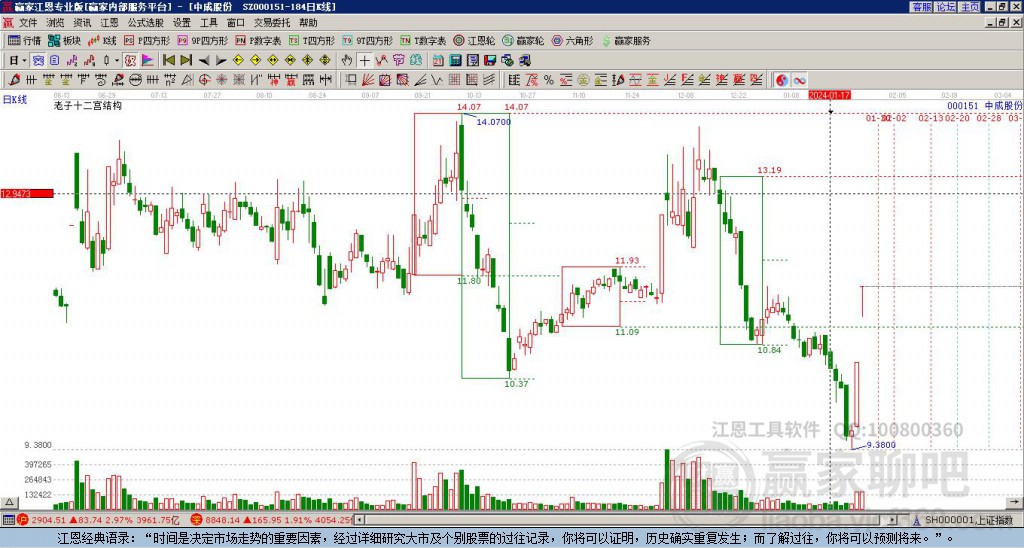
Task: Launch the 赢家轮 wheel tool
Action: point(523,40)
